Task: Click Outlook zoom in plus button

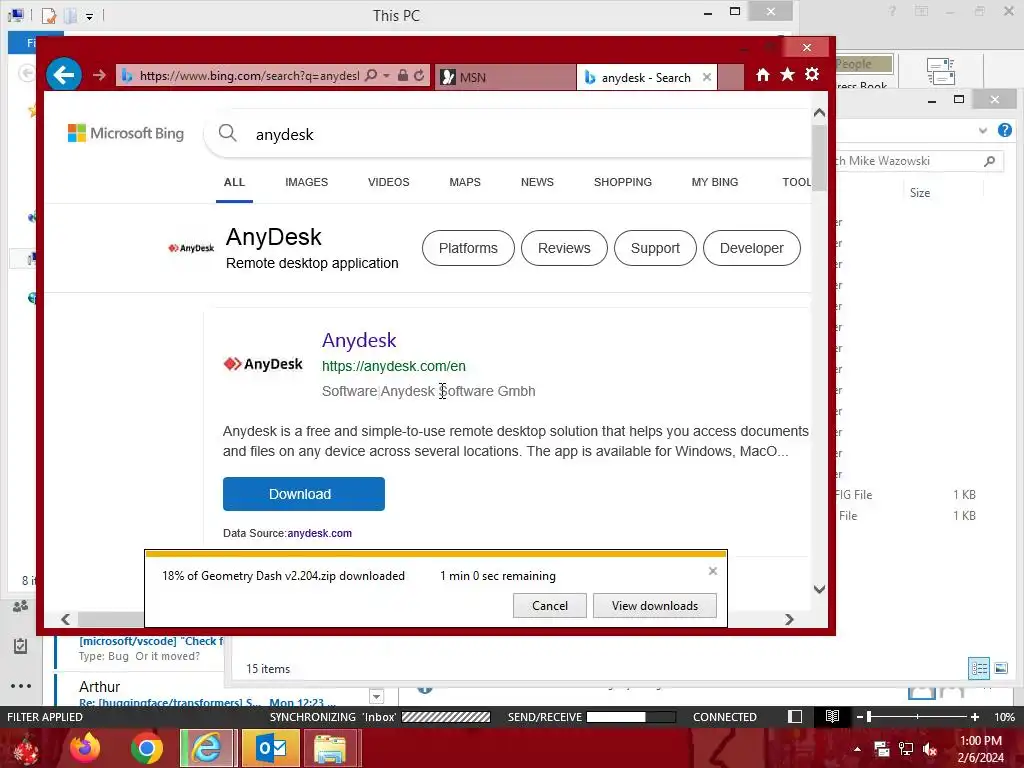Action: [x=974, y=716]
